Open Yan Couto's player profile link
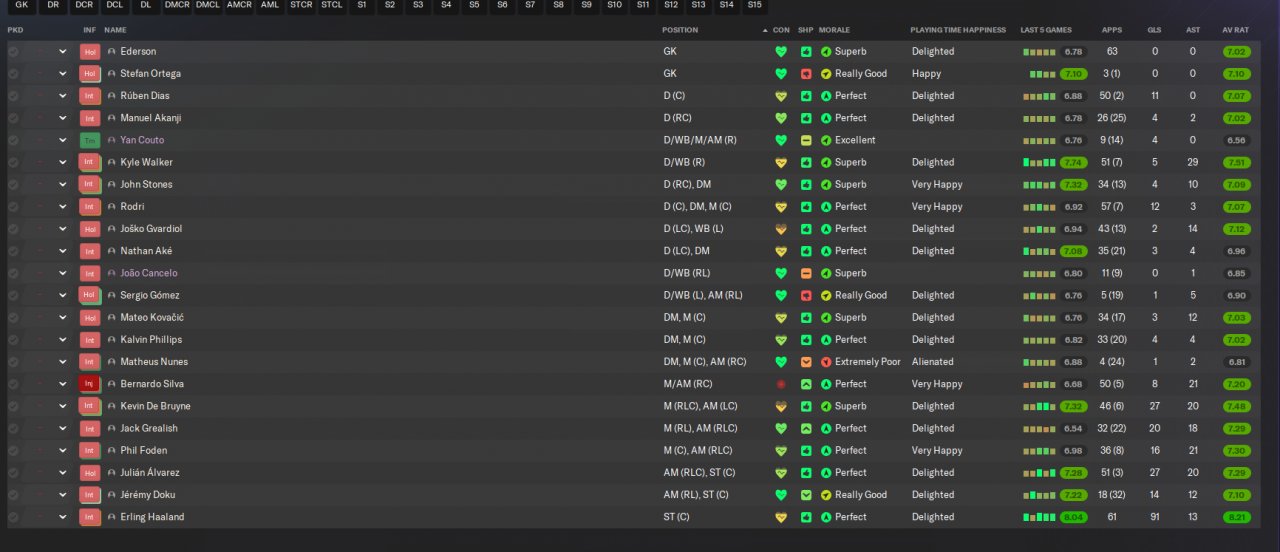 click(x=142, y=140)
